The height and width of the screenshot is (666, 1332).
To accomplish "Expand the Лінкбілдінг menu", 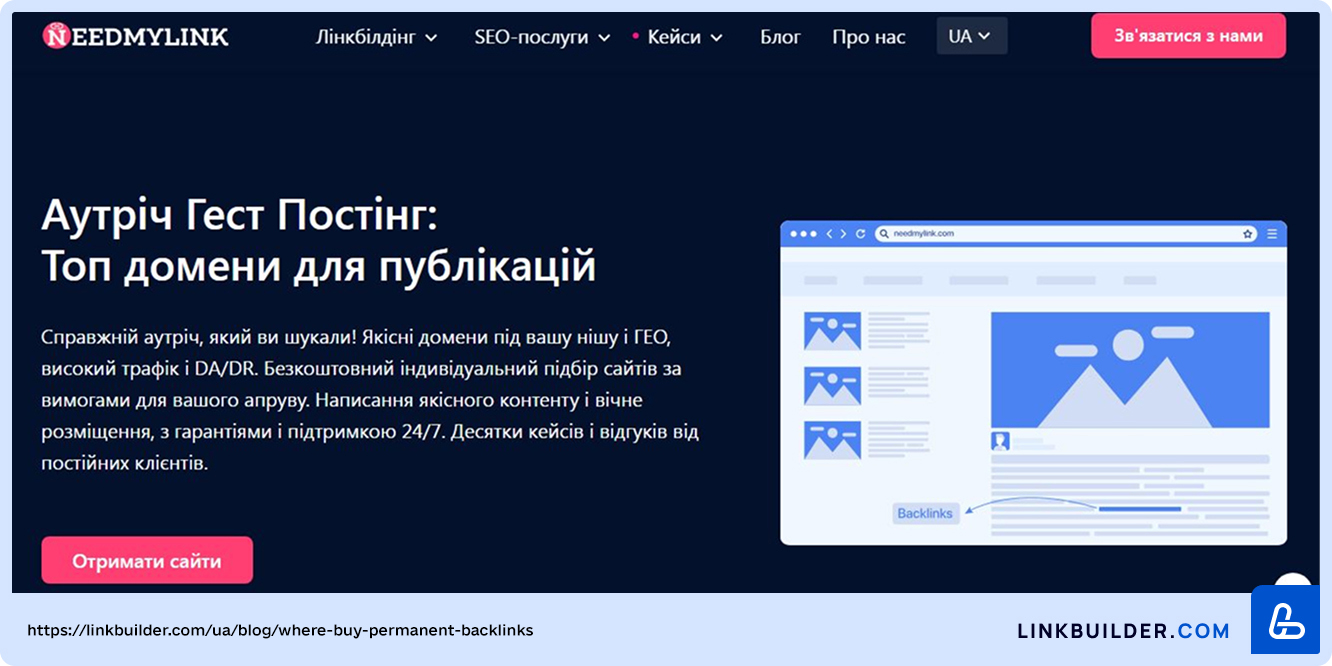I will tap(377, 37).
